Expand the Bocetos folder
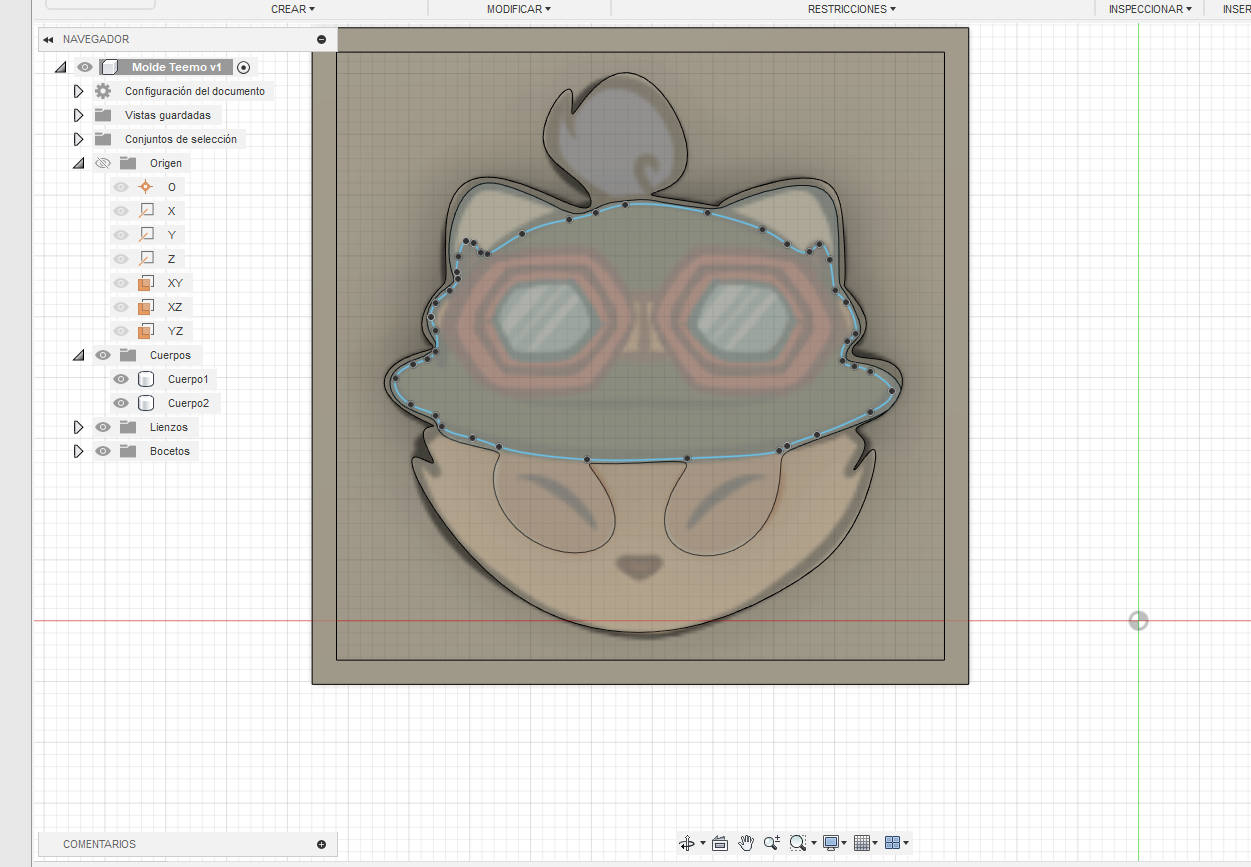 78,451
